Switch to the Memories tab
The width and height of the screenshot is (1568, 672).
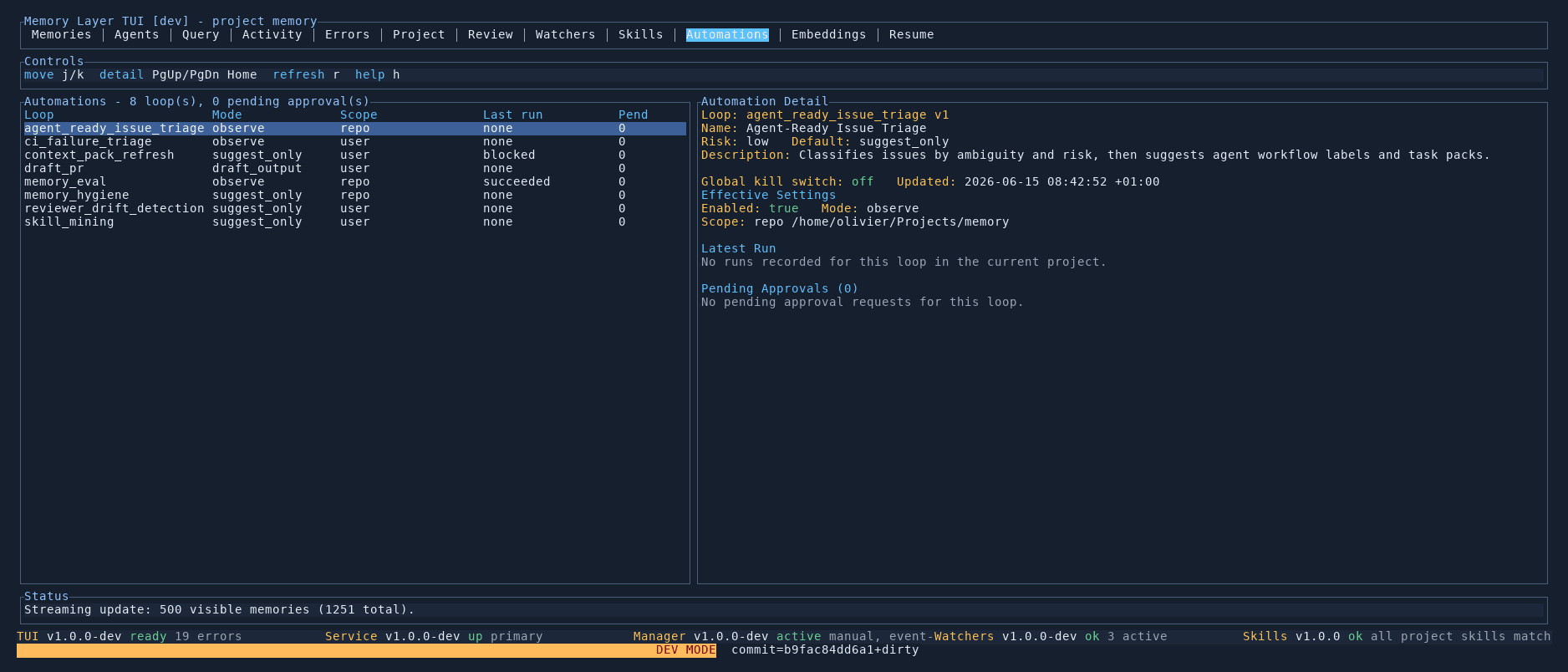pos(61,34)
